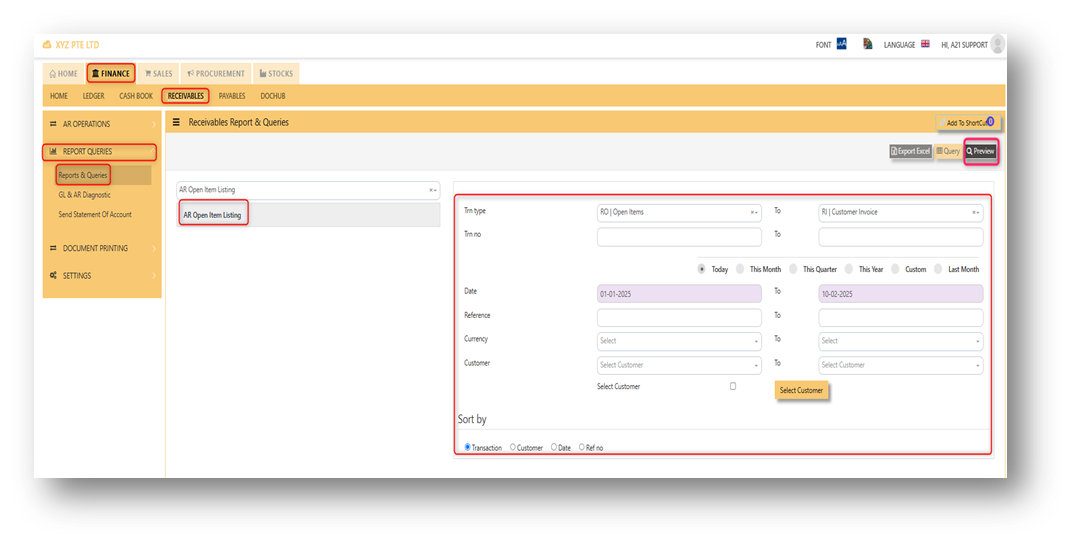Open the AR Open Item Listing report dropdown
The height and width of the screenshot is (544, 1073).
pyautogui.click(x=308, y=190)
